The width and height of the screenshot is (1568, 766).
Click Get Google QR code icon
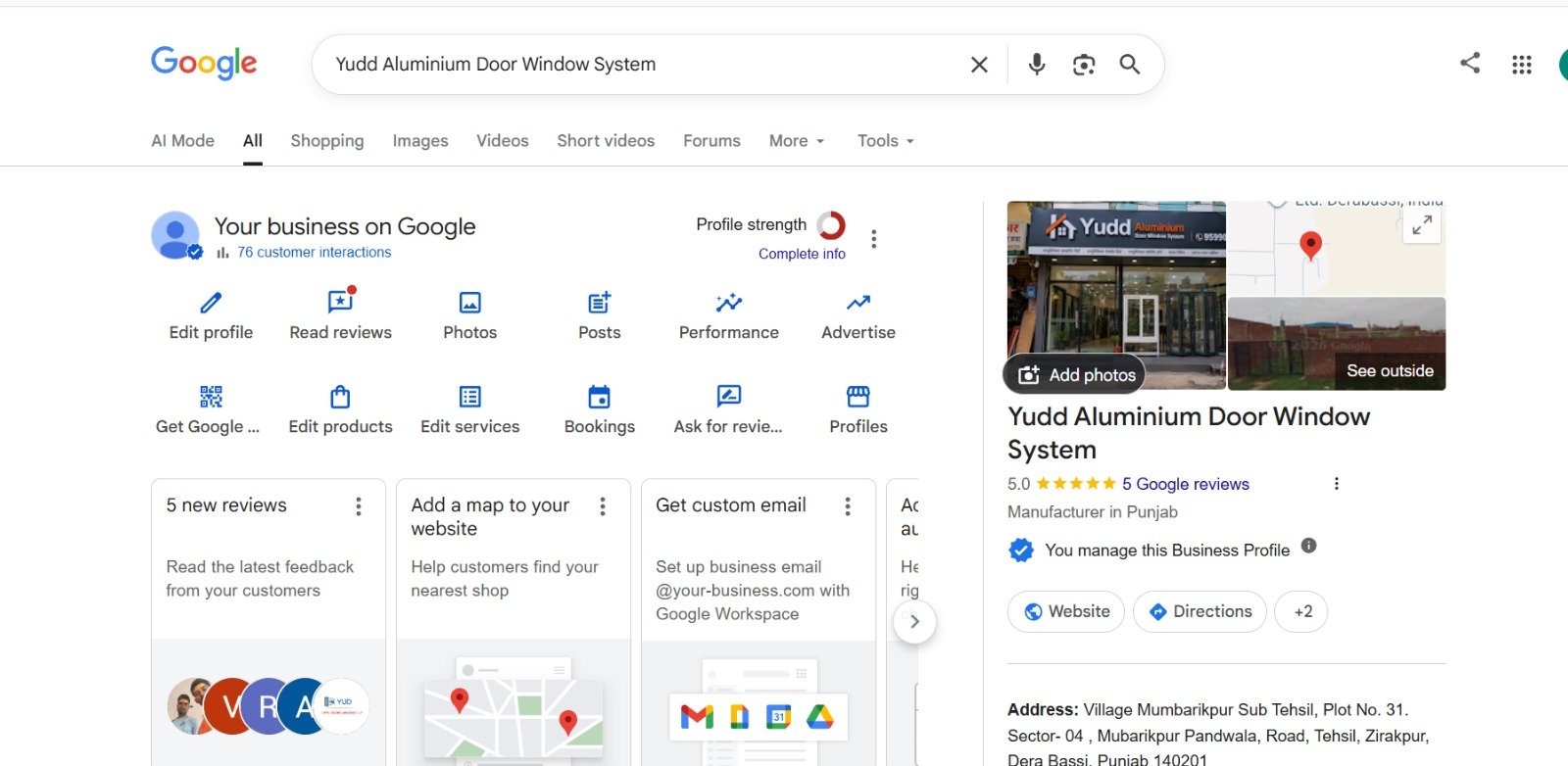(211, 396)
